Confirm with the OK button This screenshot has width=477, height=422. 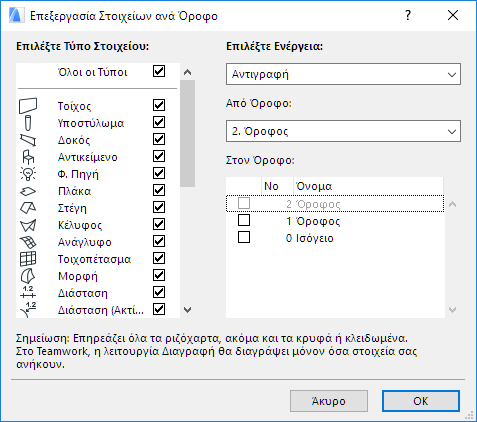pos(421,401)
